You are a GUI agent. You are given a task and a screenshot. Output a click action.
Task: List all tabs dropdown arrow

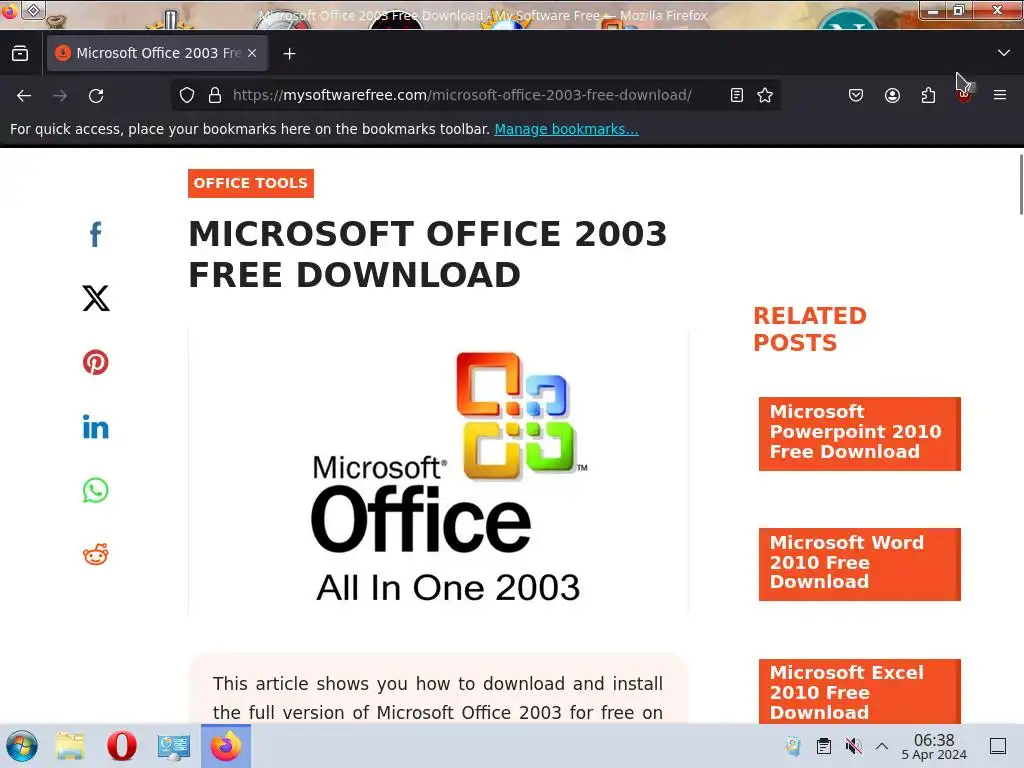point(1004,53)
